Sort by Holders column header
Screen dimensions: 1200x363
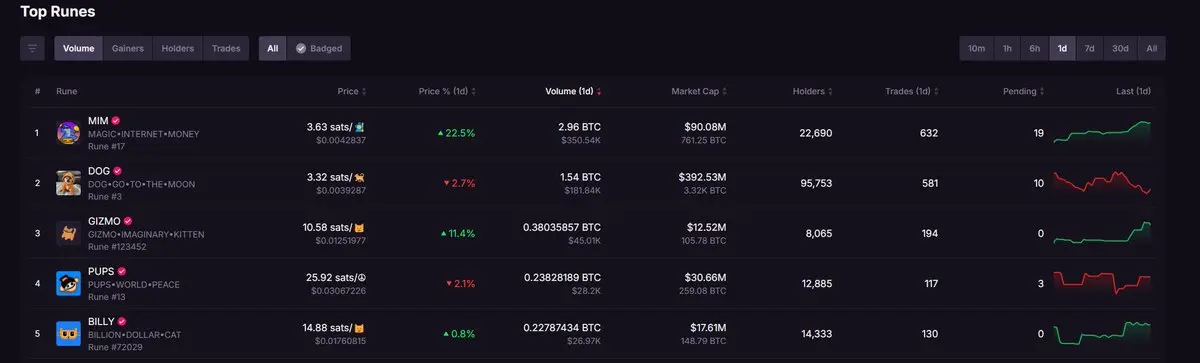pyautogui.click(x=813, y=91)
